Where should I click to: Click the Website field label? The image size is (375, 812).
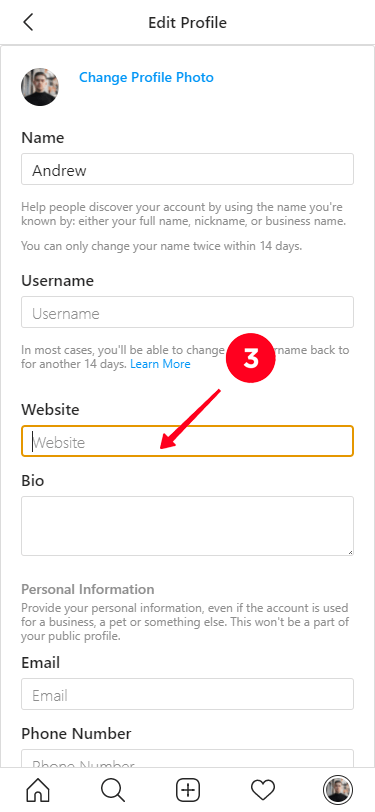tap(50, 410)
